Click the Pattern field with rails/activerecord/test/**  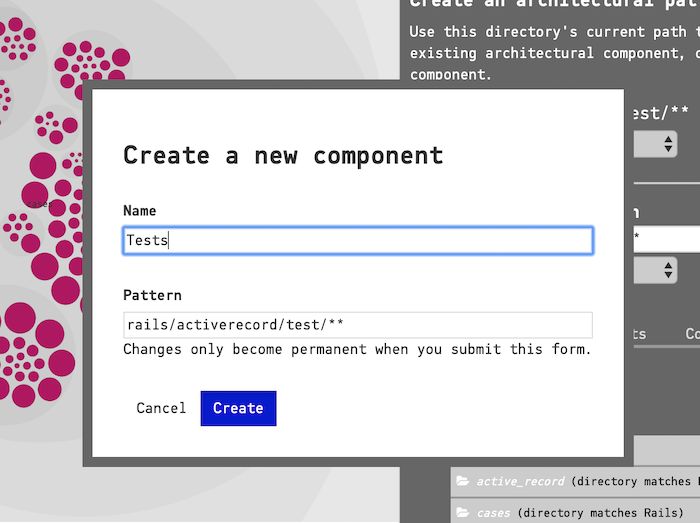[358, 325]
